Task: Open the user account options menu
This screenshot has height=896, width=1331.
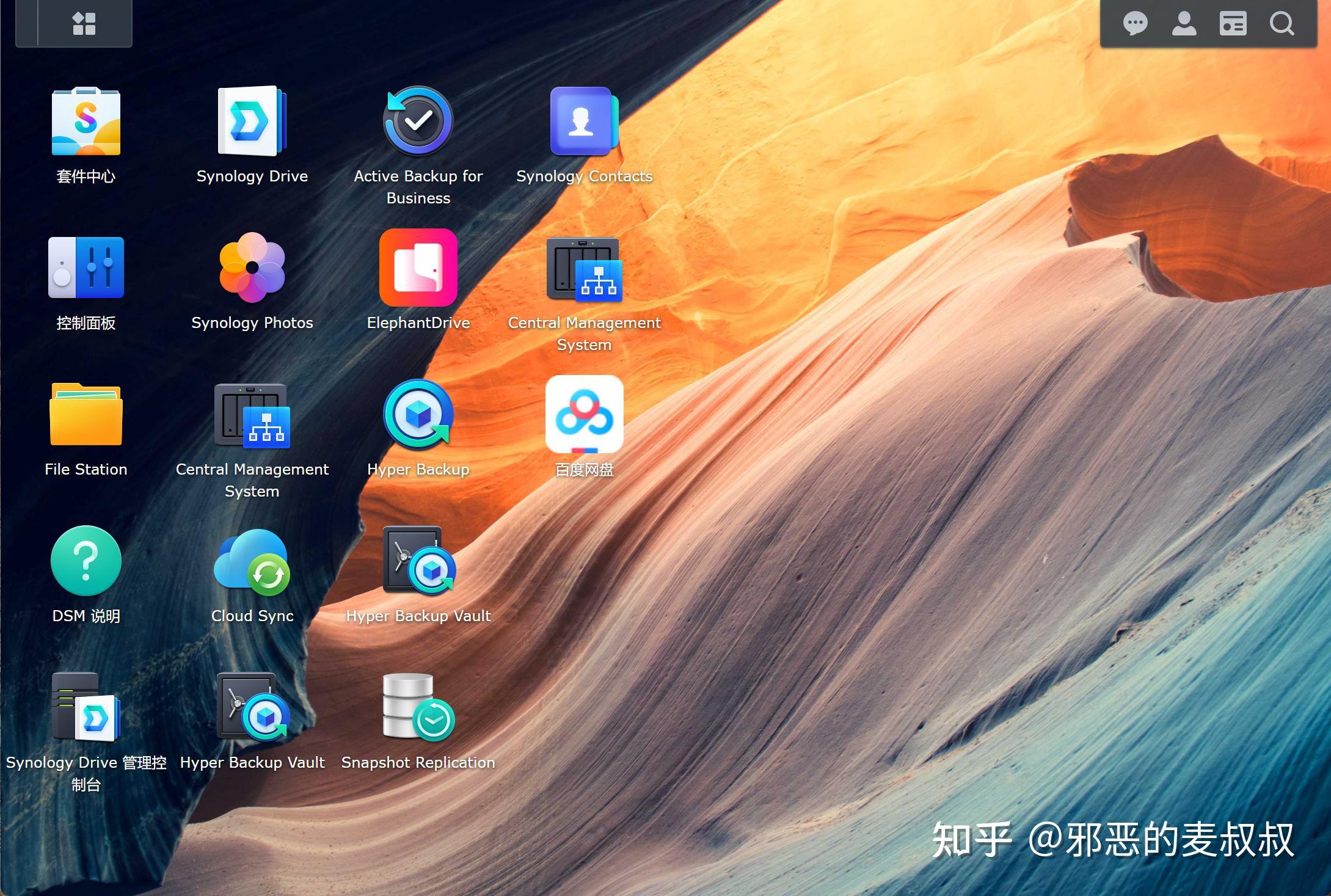Action: pos(1184,24)
